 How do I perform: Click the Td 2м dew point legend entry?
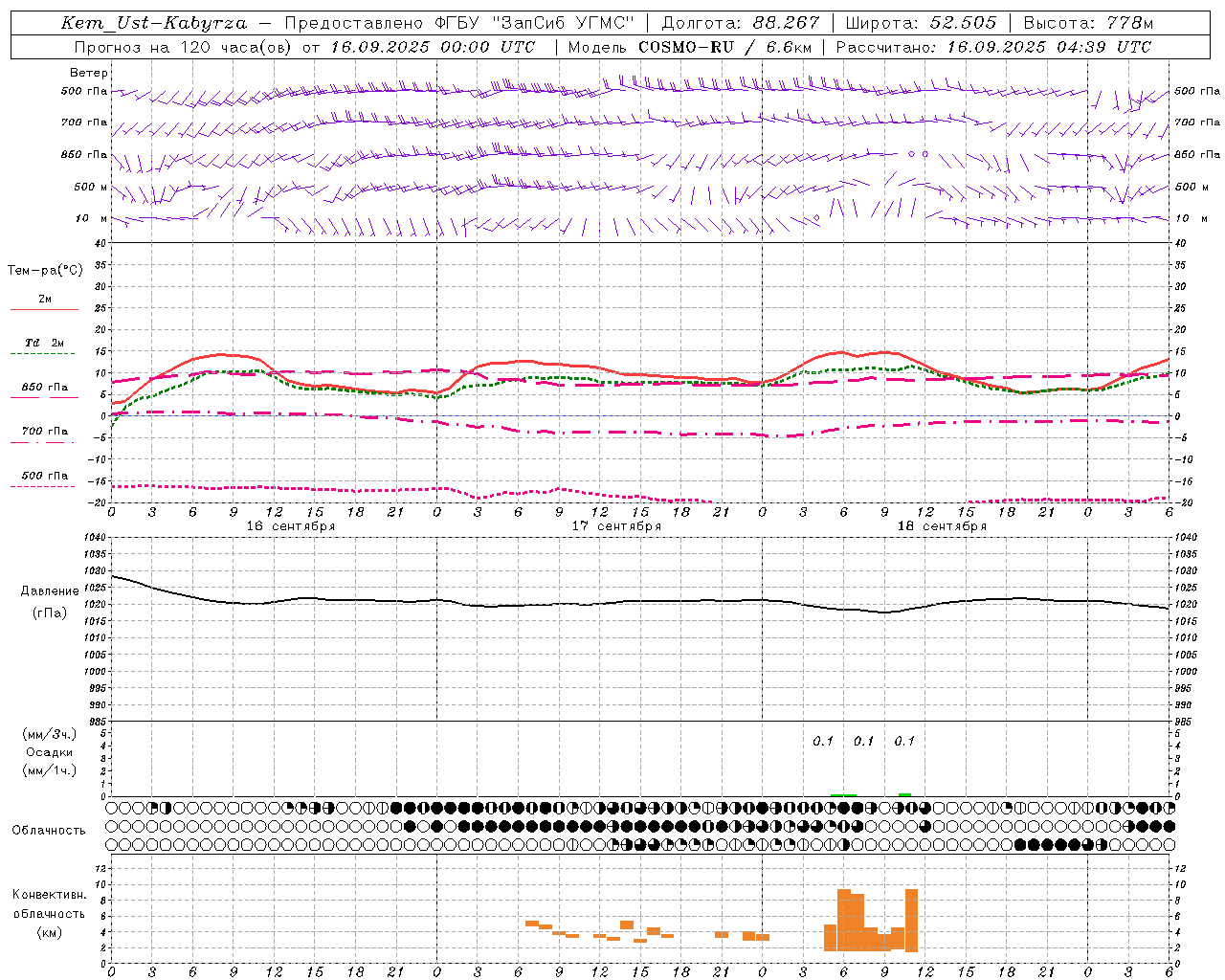tap(44, 343)
